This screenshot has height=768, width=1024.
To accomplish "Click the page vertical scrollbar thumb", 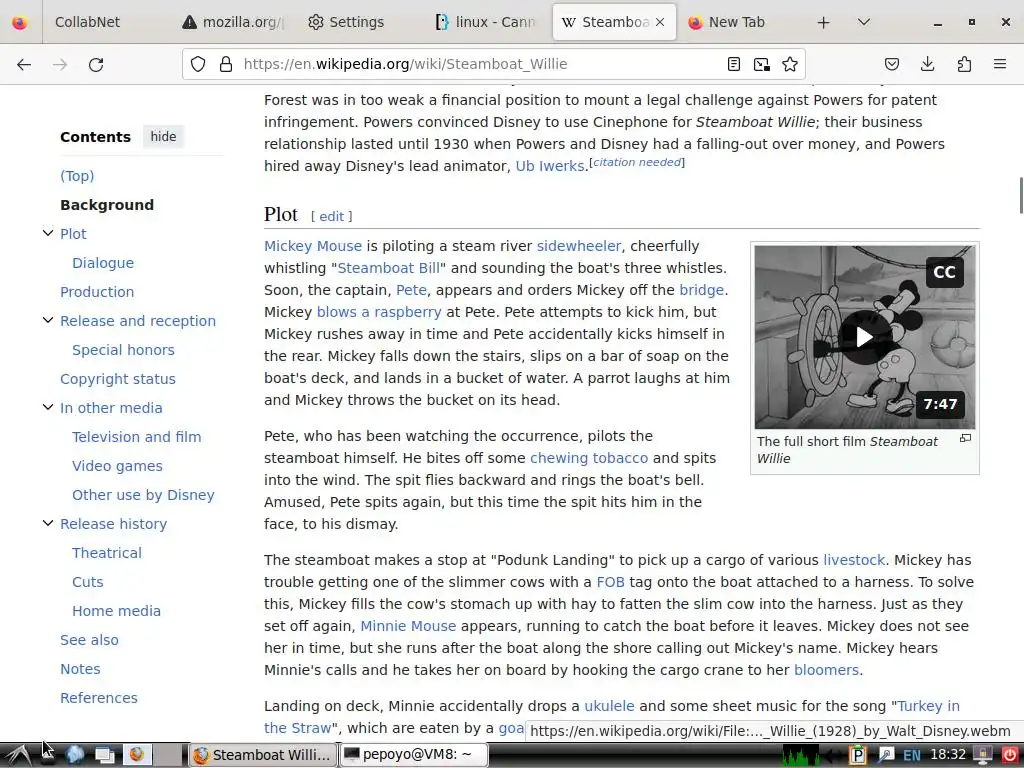I will 1020,195.
